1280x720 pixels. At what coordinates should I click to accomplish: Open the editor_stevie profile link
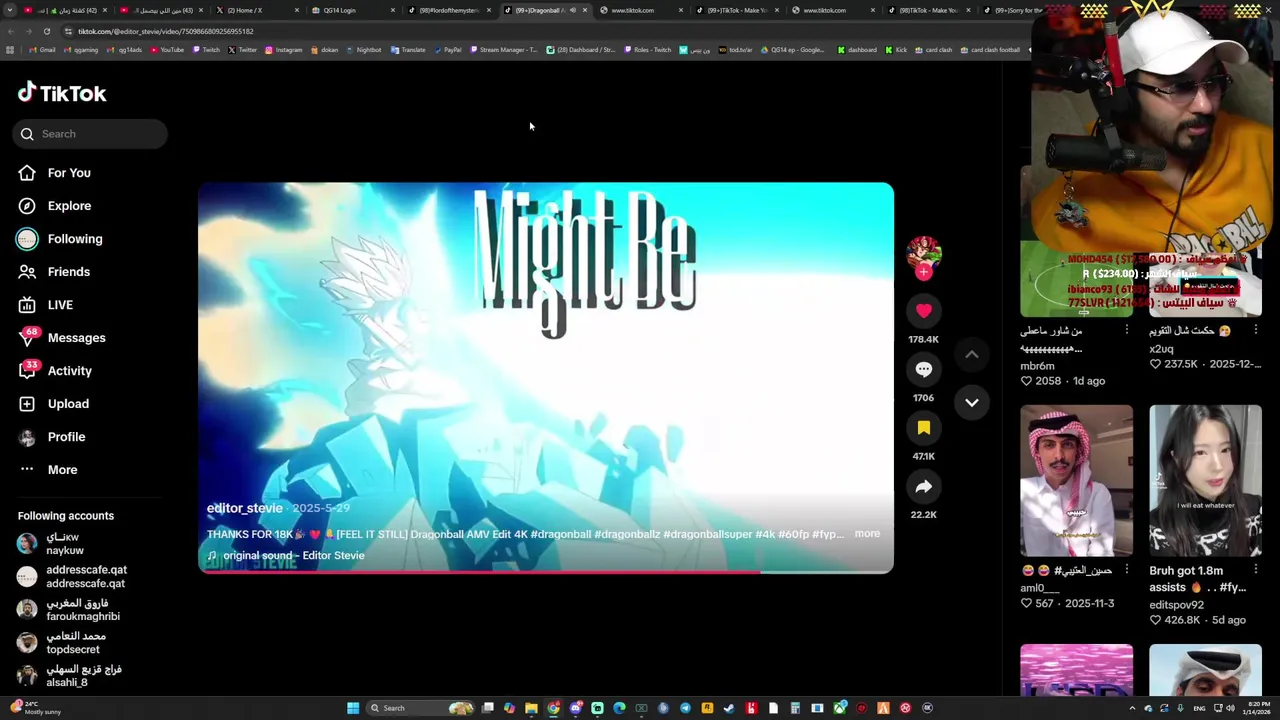pos(244,508)
